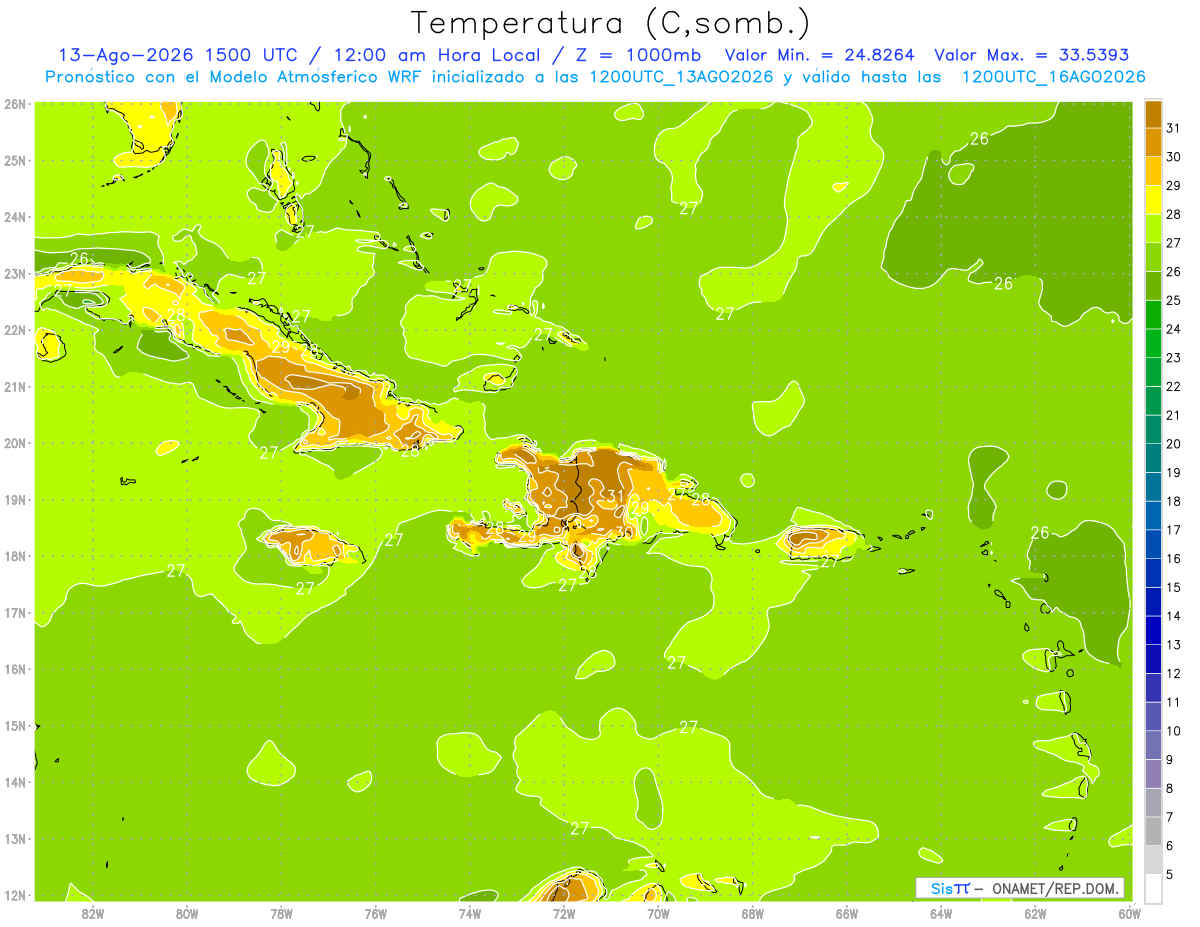Image resolution: width=1200 pixels, height=927 pixels.
Task: Click the "62W" longitude axis label
Action: (x=1035, y=913)
